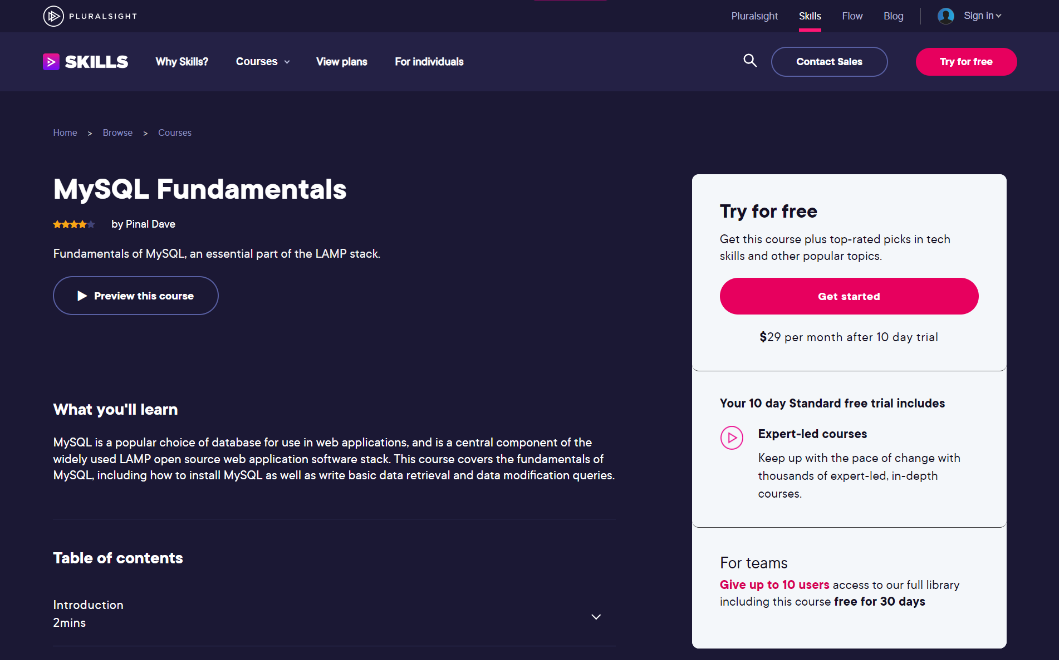The height and width of the screenshot is (660, 1059).
Task: Click the star rating for the course
Action: click(x=74, y=224)
